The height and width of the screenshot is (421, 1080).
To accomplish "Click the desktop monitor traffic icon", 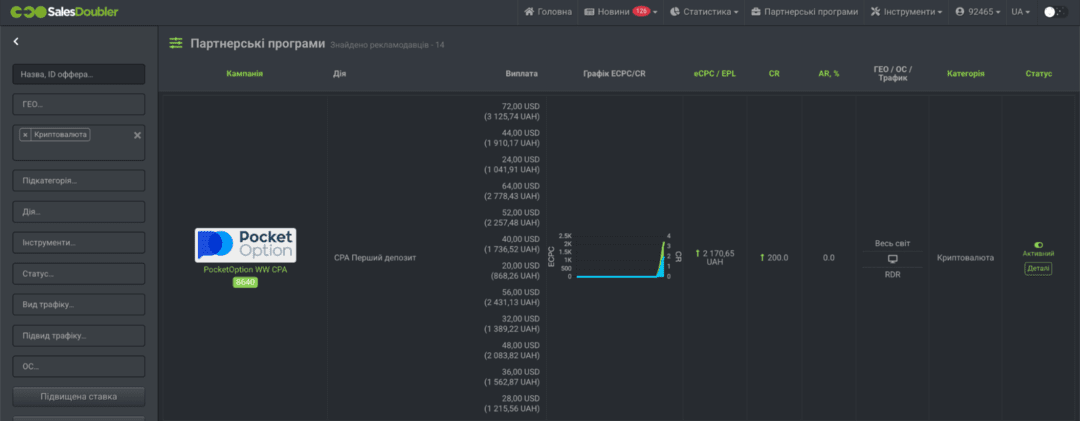I will (x=893, y=258).
